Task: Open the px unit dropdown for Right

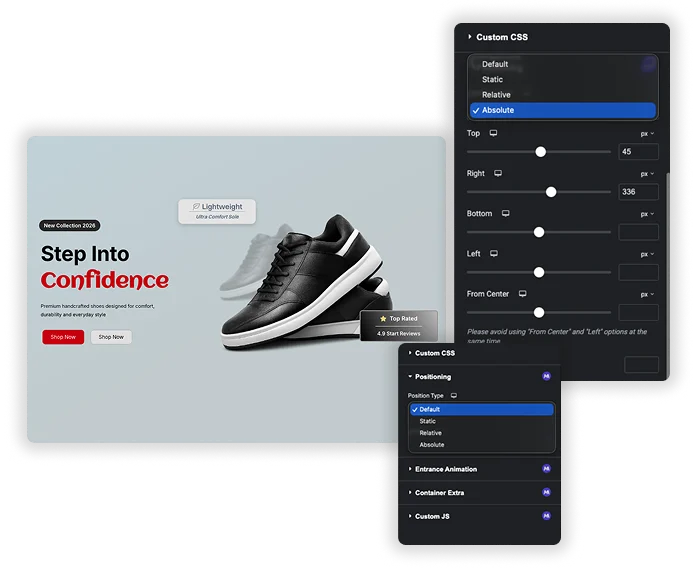Action: coord(647,174)
